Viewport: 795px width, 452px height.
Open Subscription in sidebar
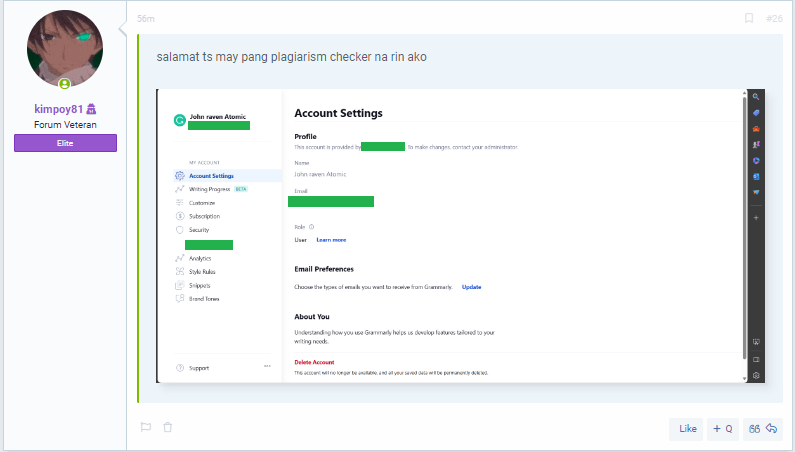click(204, 216)
